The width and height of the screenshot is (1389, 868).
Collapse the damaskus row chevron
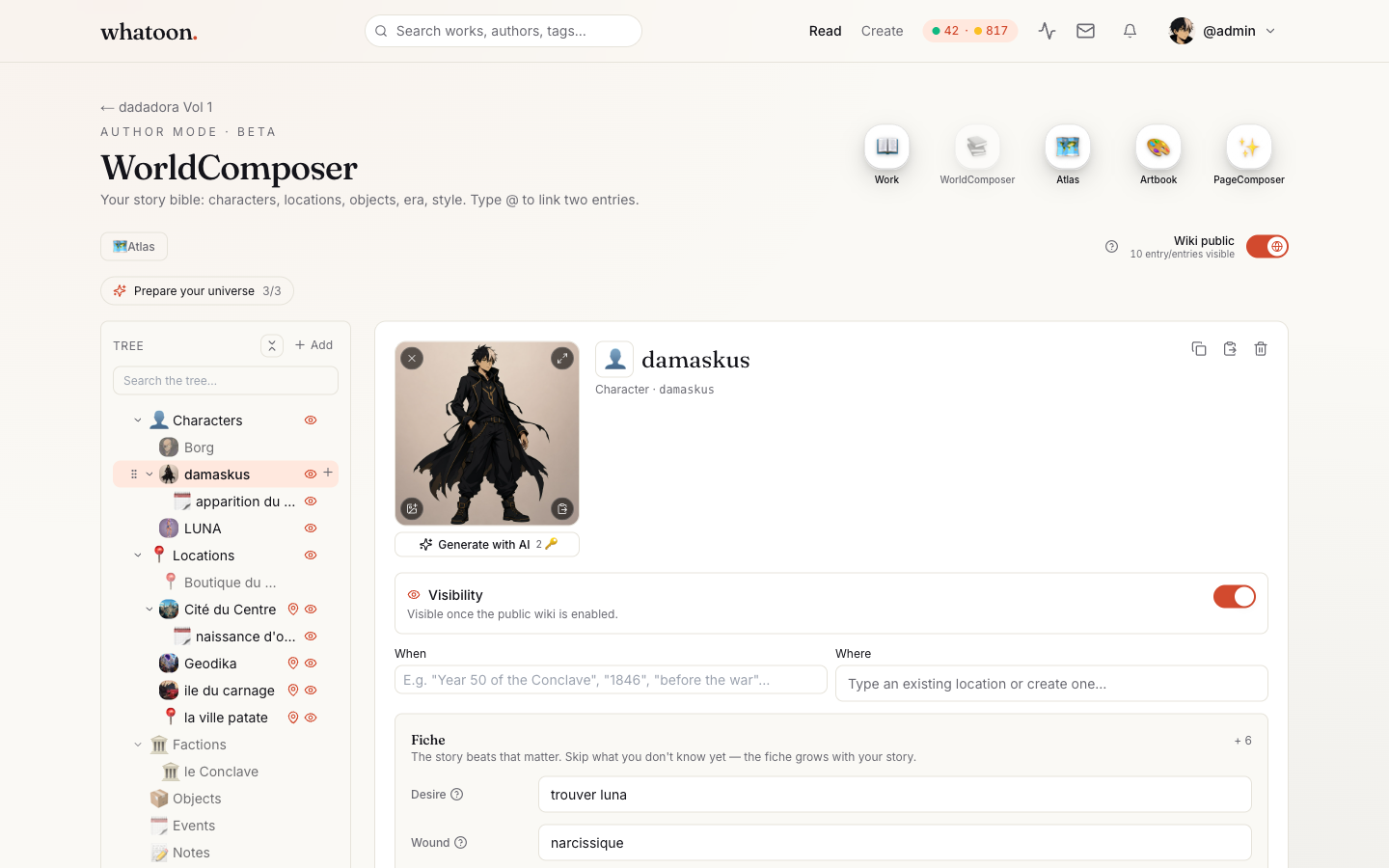click(x=150, y=475)
